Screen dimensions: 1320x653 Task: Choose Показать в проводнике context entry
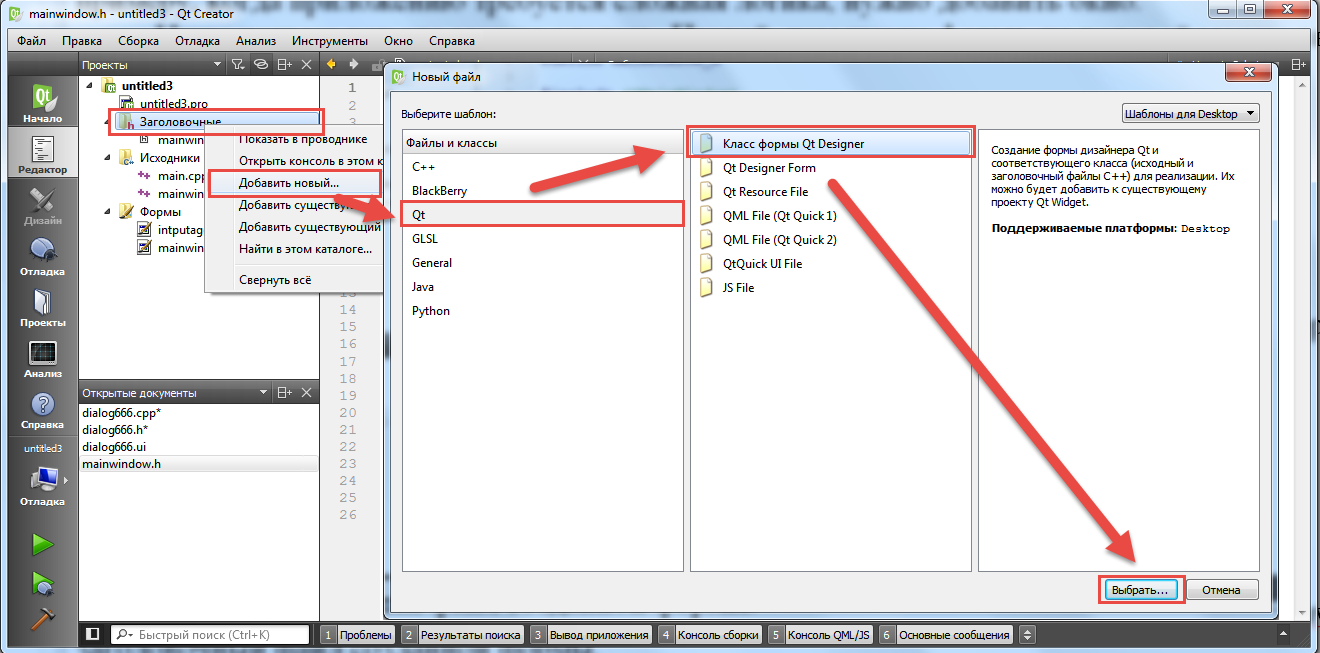tap(302, 139)
